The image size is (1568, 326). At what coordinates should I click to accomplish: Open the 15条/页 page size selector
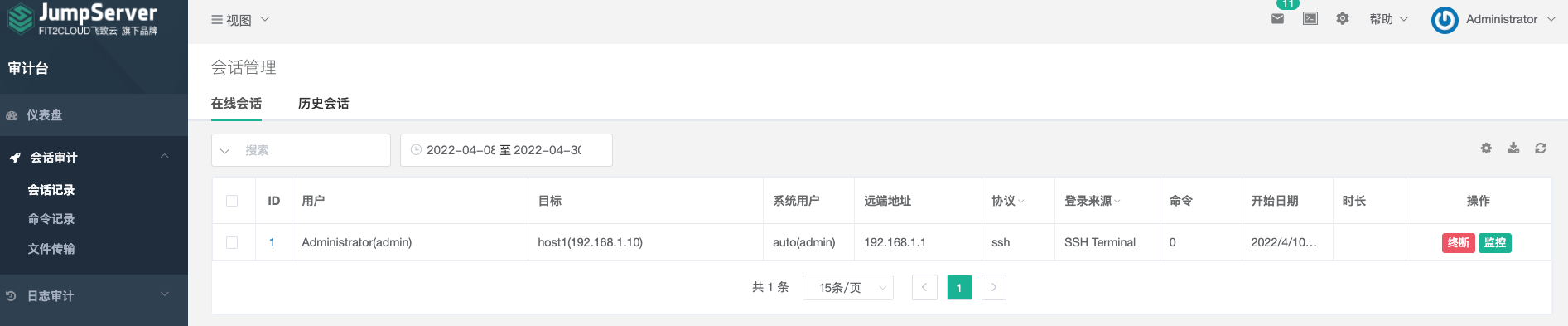coord(847,288)
